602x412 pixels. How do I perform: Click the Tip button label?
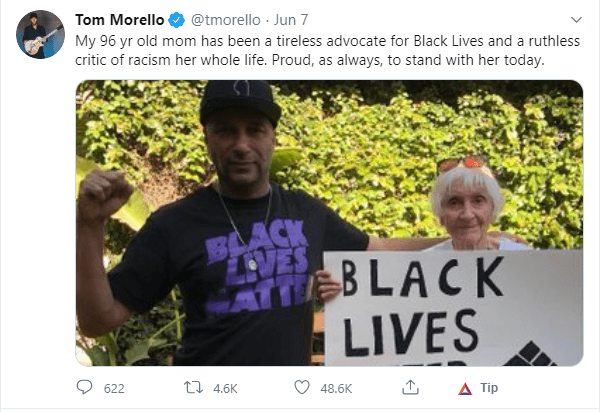(x=489, y=388)
